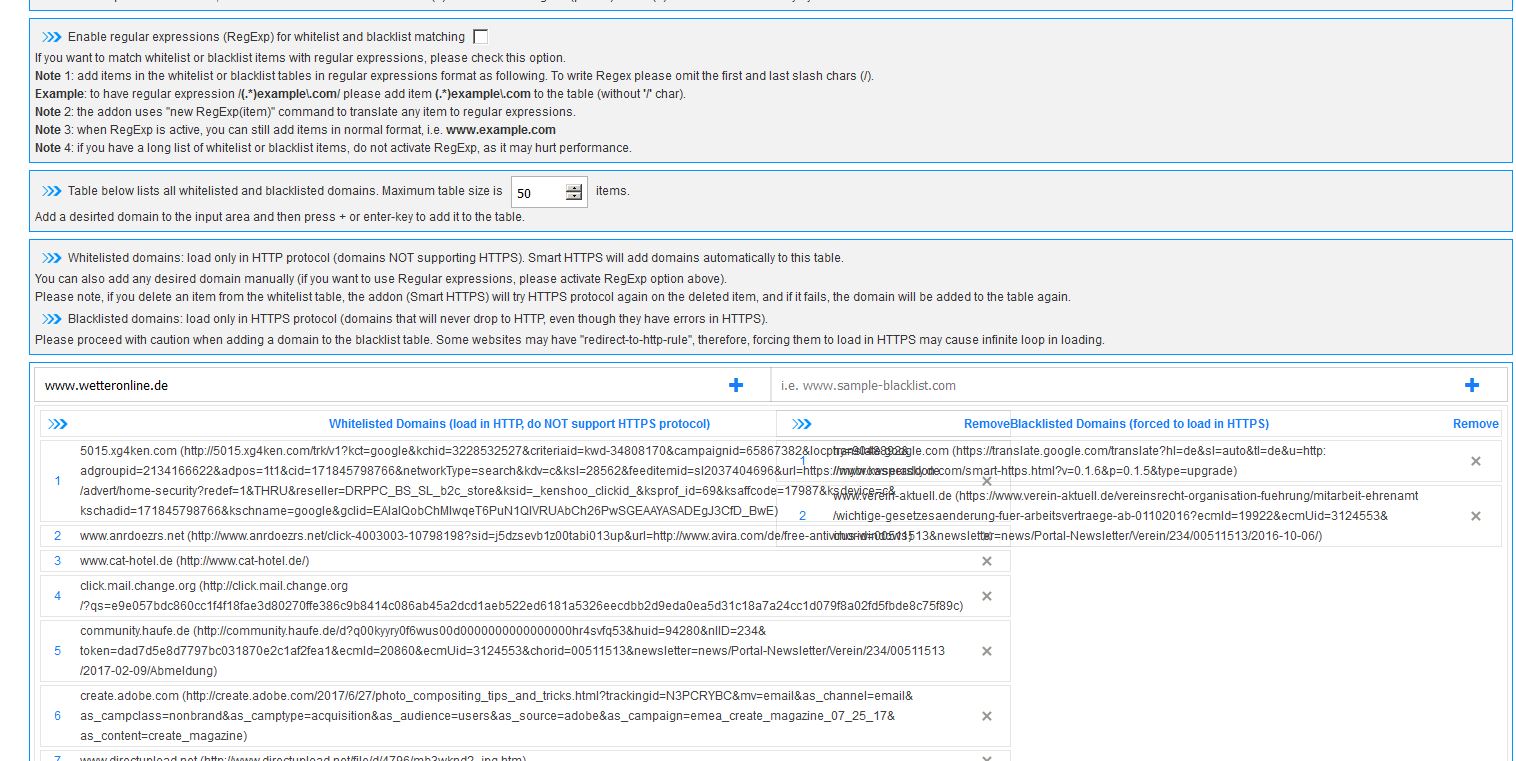Image resolution: width=1516 pixels, height=761 pixels.
Task: Remove click.mail.change.org from the whitelist
Action: click(987, 596)
